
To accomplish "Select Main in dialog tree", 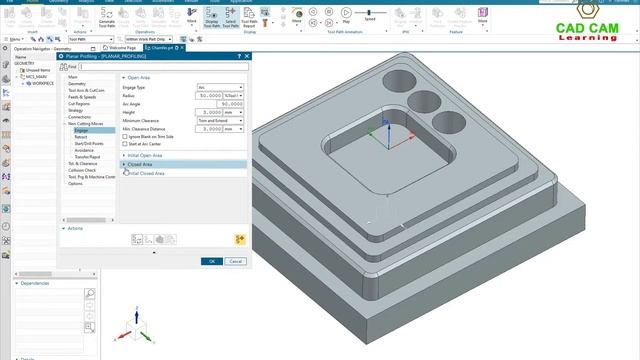I will 73,77.
